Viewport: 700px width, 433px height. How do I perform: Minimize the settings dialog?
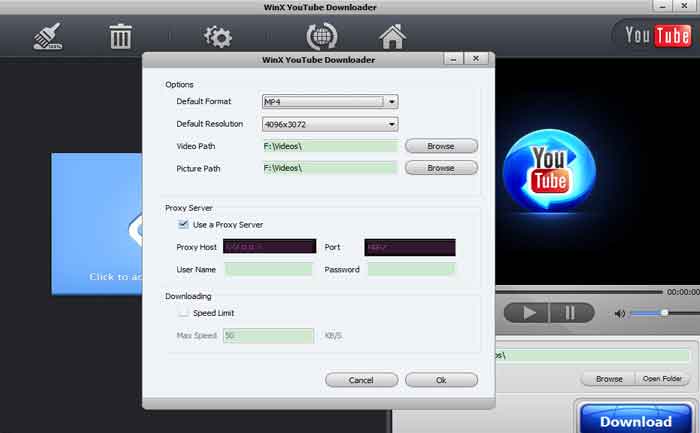(x=454, y=59)
